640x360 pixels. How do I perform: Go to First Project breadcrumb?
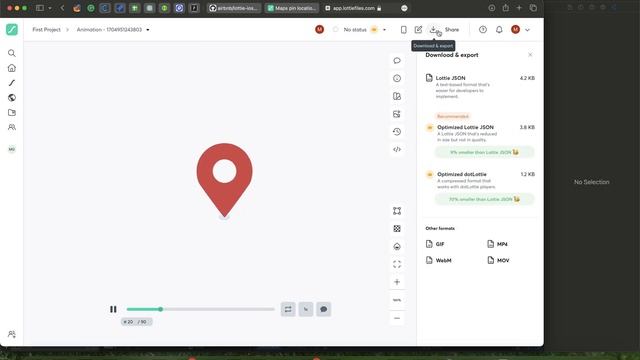click(46, 29)
